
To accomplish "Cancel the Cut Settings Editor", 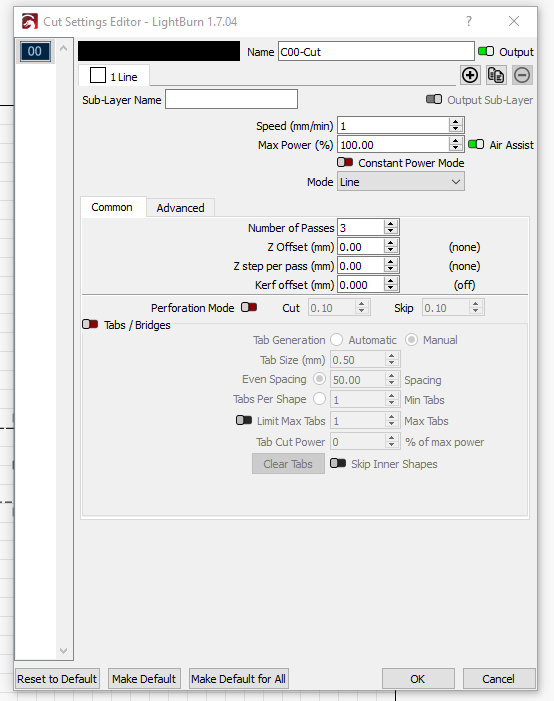I will click(x=499, y=679).
